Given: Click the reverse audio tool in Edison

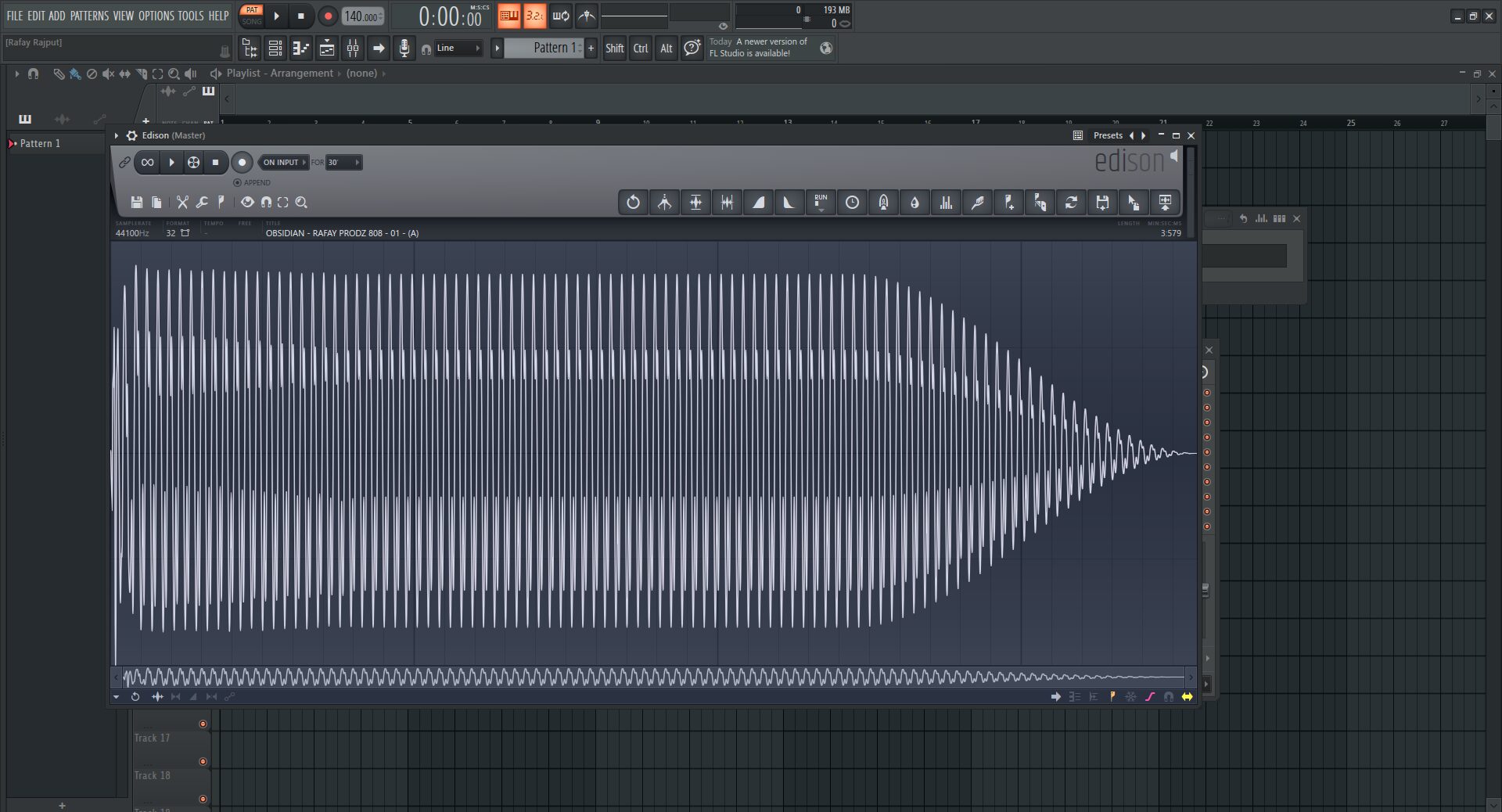Looking at the screenshot, I should [633, 203].
